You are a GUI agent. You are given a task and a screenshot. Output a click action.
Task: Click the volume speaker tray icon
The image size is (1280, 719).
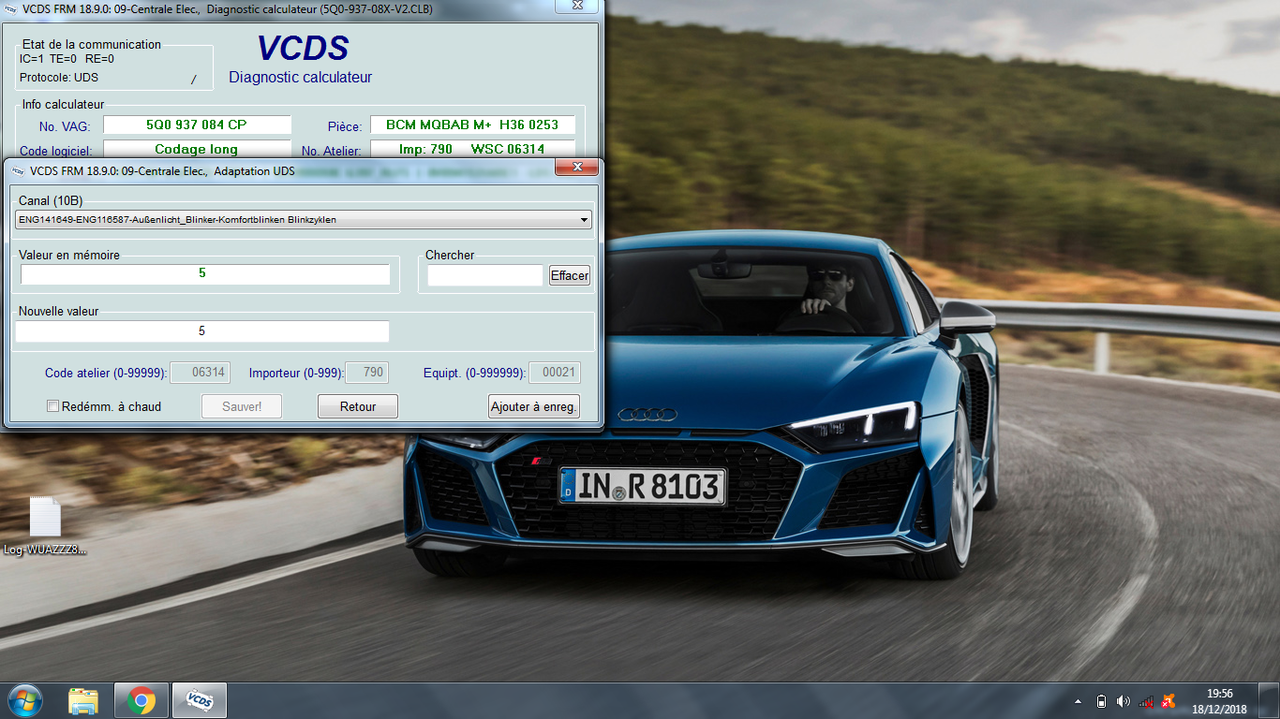1123,701
